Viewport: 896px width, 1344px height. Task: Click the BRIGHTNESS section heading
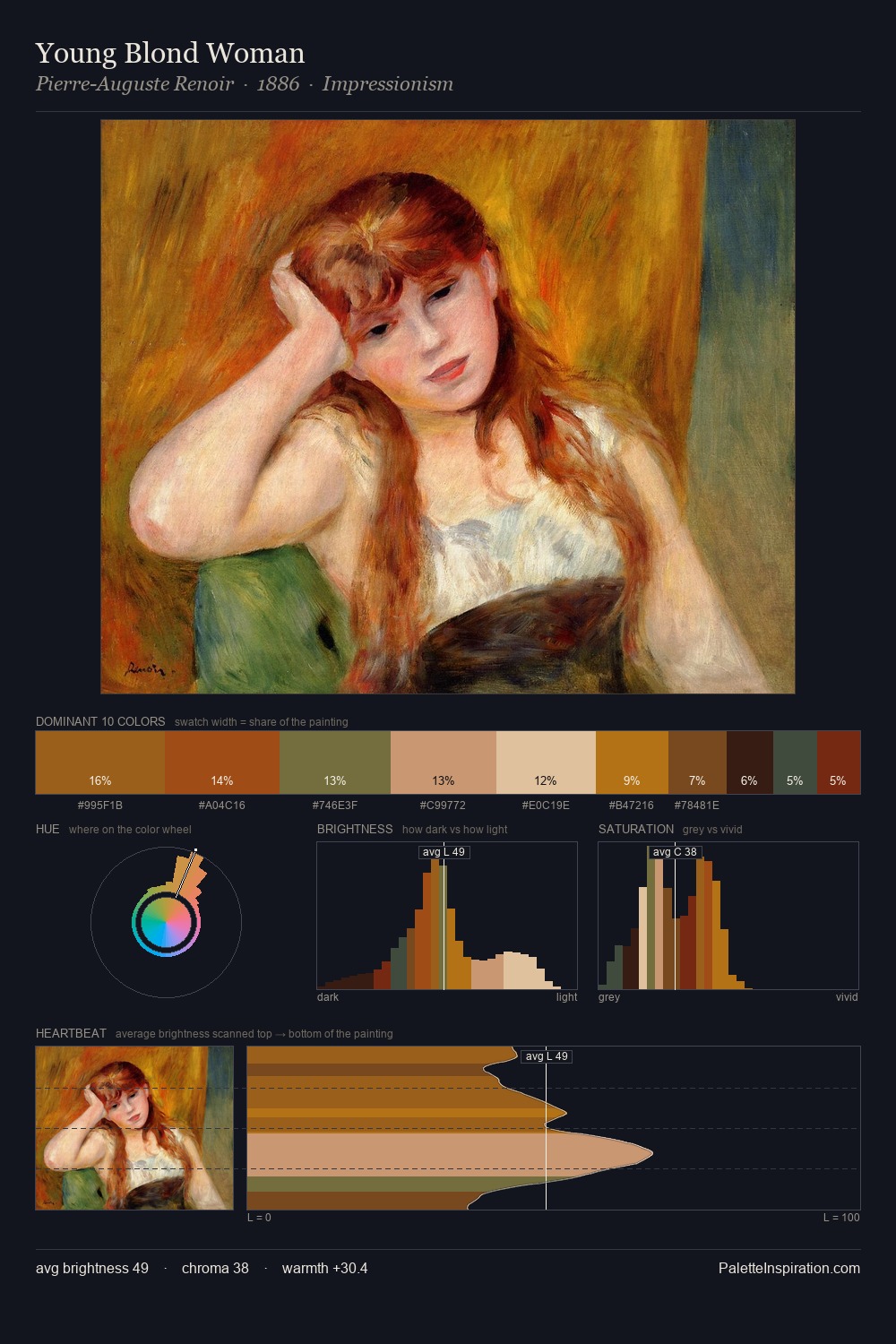point(355,829)
